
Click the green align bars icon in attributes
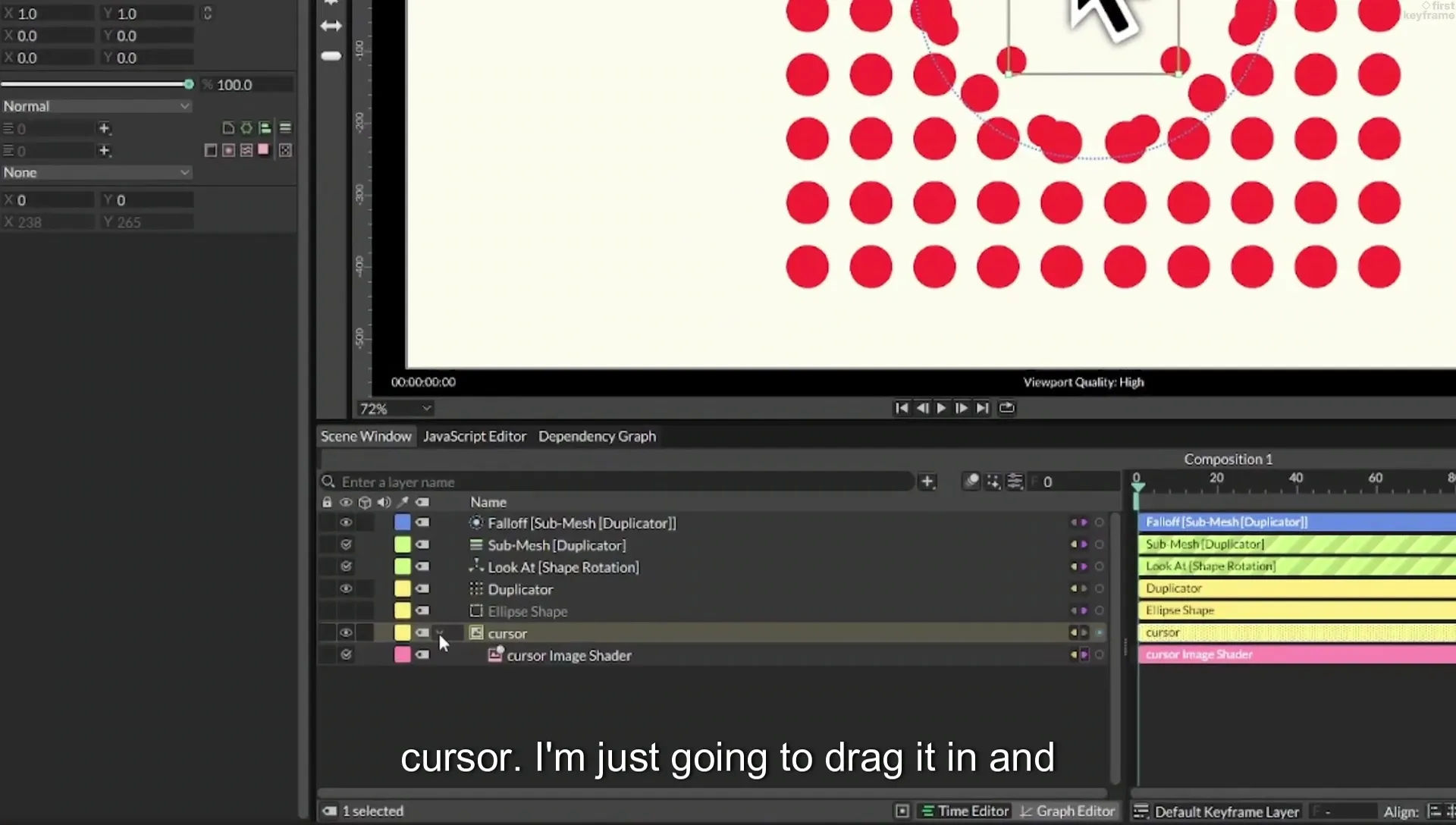[x=265, y=128]
